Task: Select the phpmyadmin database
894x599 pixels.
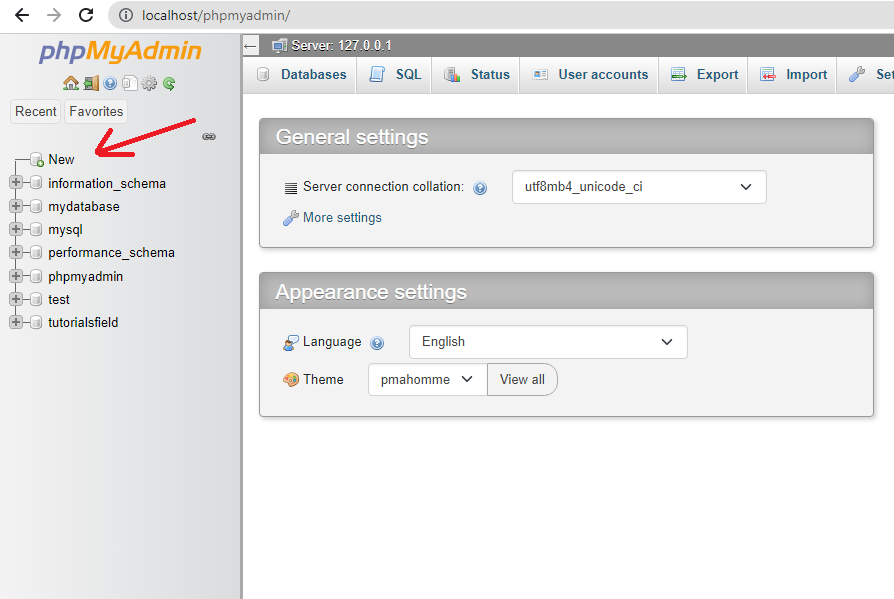Action: [86, 276]
